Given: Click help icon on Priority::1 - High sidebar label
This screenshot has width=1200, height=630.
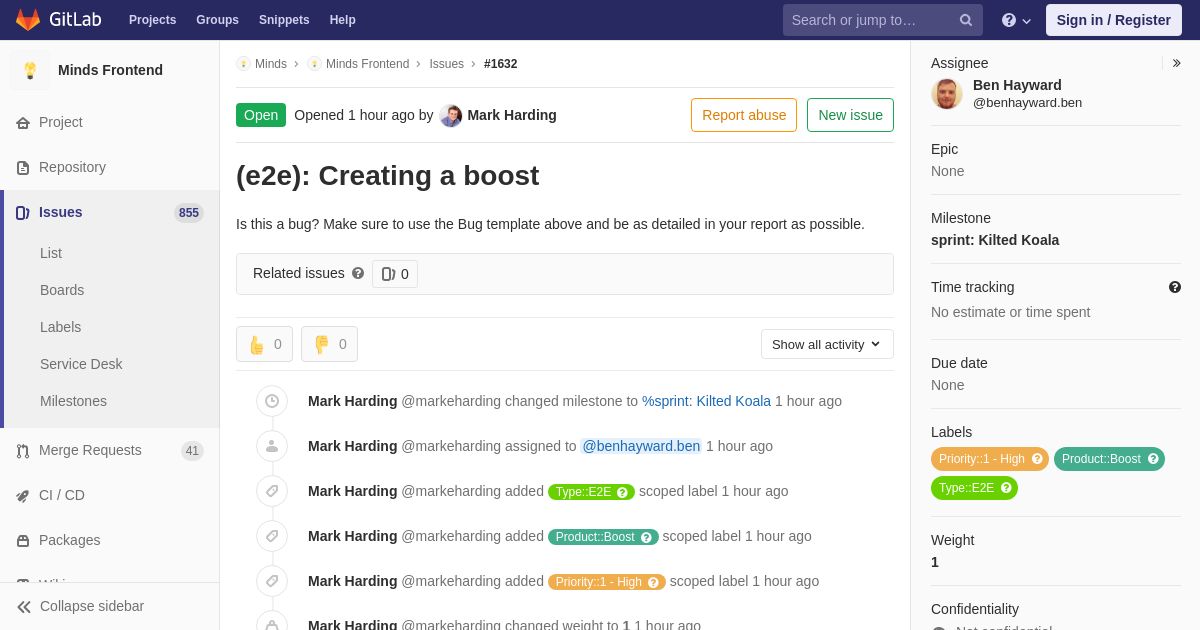Looking at the screenshot, I should pyautogui.click(x=1037, y=459).
